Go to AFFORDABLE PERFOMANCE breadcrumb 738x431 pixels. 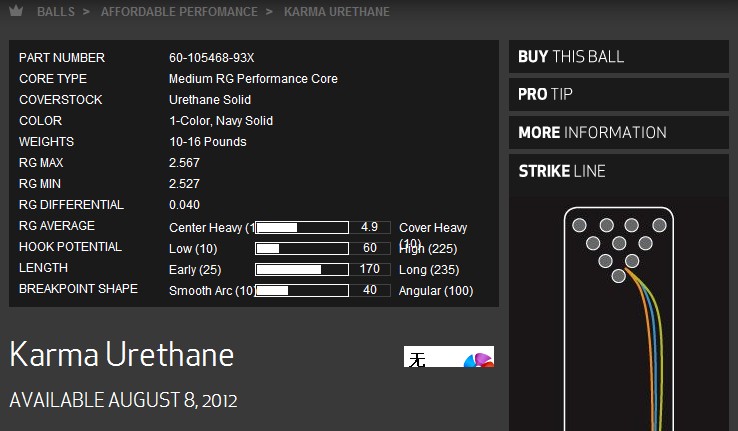pyautogui.click(x=179, y=12)
